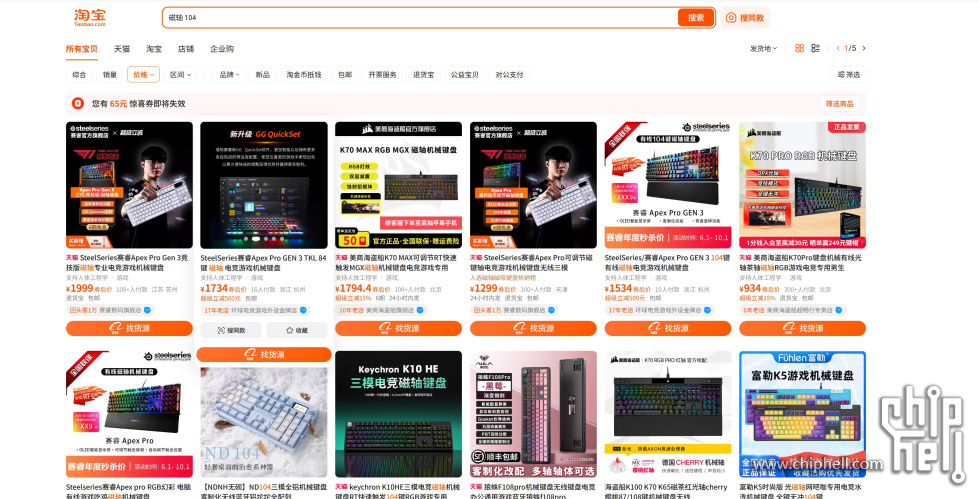This screenshot has height=499, width=979.
Task: Click 找货源 under the ¥1794.4 K70 MAX
Action: click(398, 328)
